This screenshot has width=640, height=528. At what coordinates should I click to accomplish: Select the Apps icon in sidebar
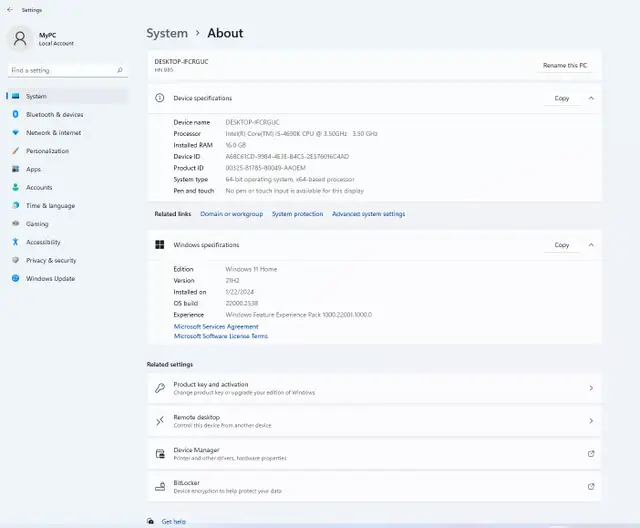16,169
